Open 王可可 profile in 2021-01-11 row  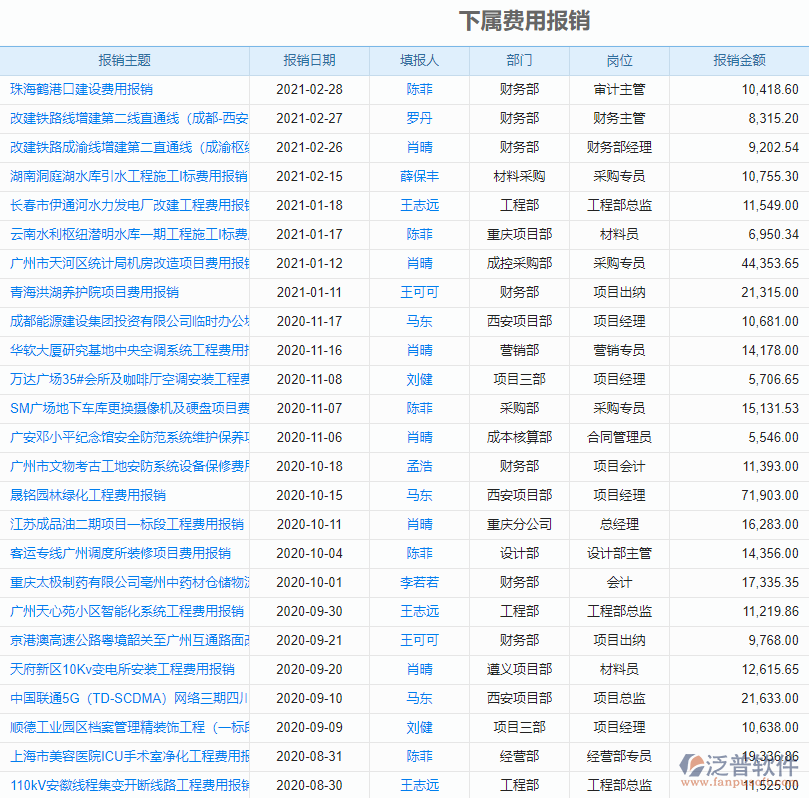pos(419,293)
